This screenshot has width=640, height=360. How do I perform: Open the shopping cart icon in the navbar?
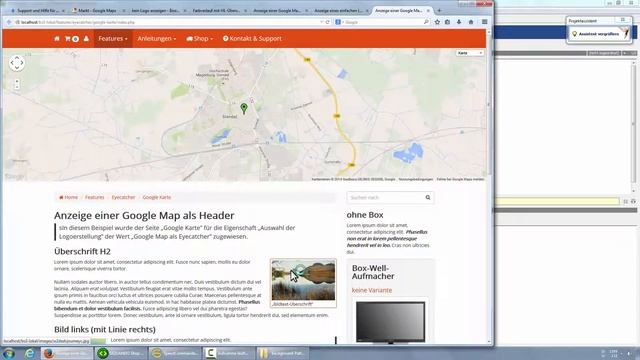(71, 38)
